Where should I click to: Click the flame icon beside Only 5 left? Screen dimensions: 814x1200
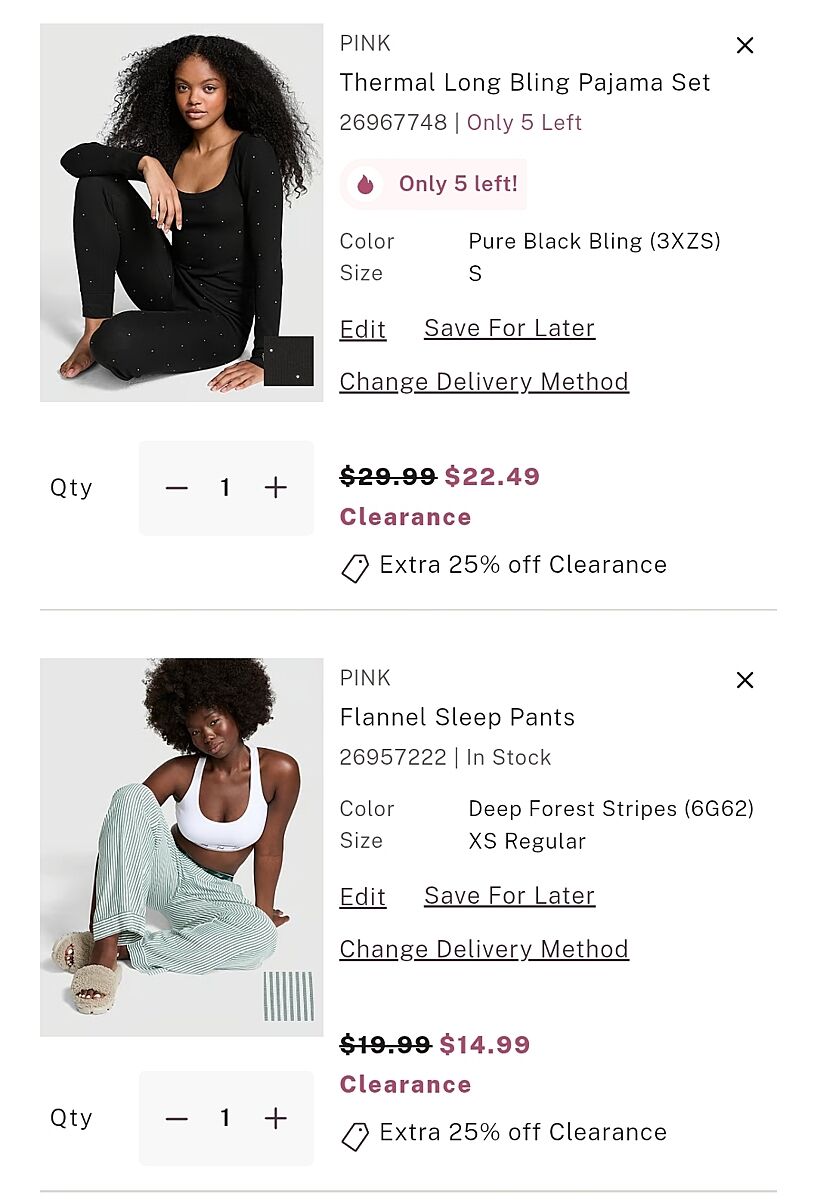[x=365, y=184]
